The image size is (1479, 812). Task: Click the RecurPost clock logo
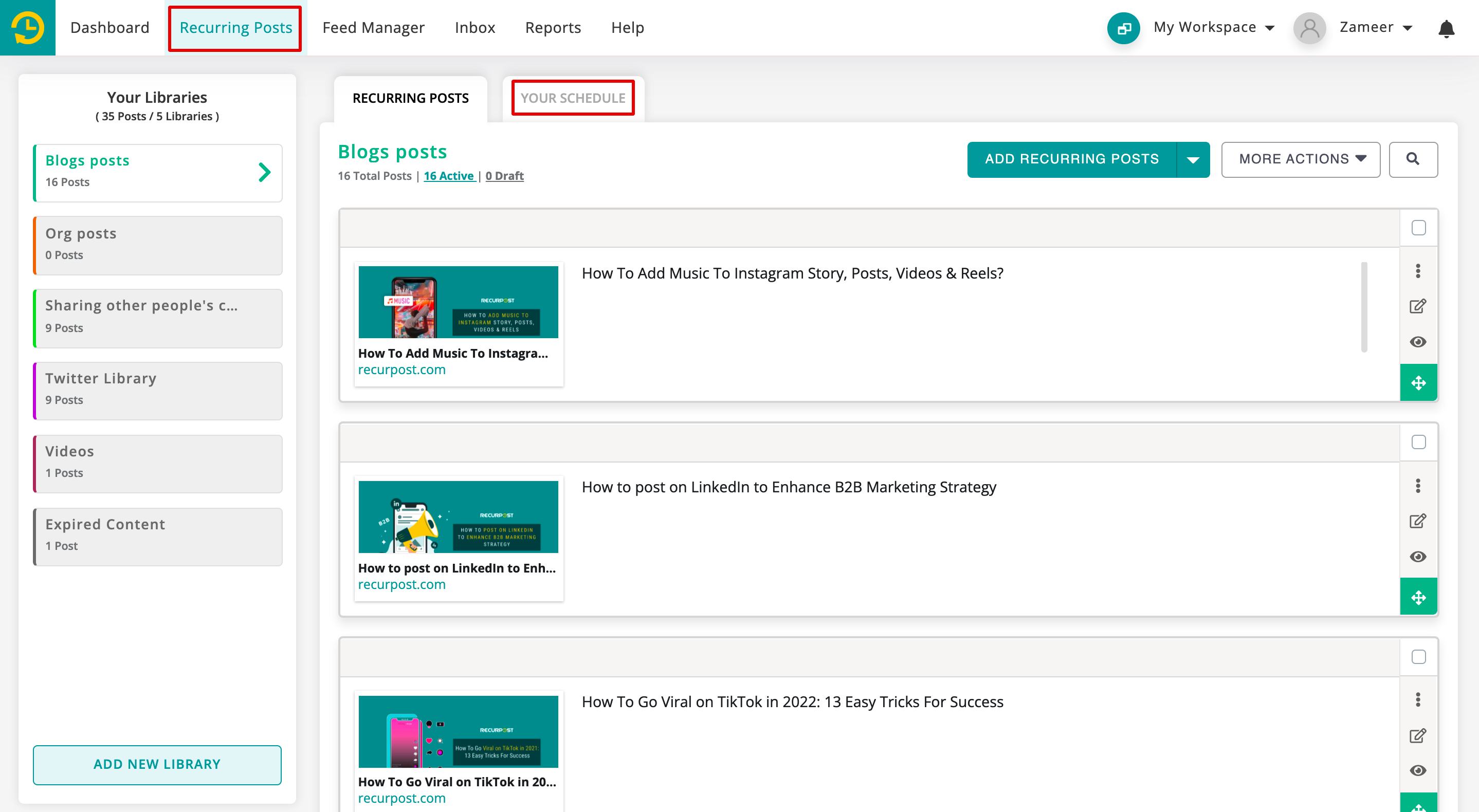pyautogui.click(x=28, y=28)
